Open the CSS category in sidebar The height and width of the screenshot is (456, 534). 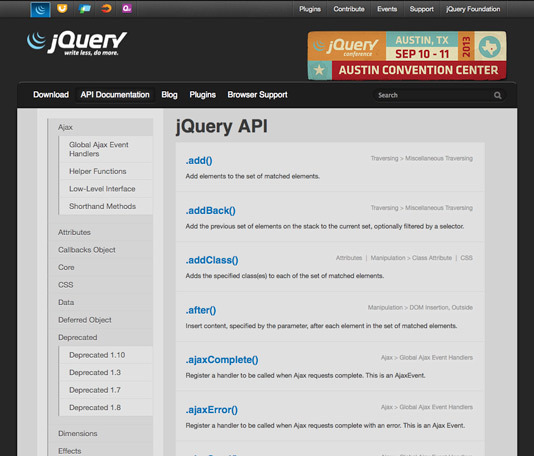[65, 285]
